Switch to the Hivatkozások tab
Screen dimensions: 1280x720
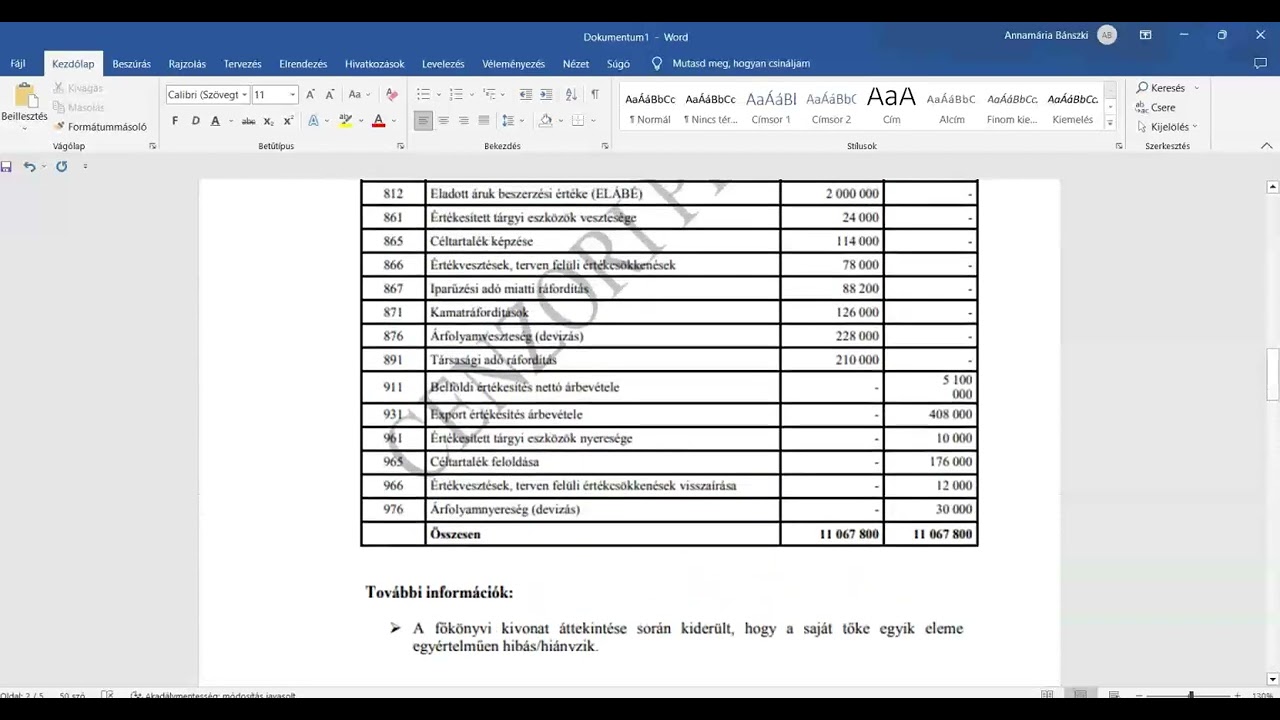375,63
